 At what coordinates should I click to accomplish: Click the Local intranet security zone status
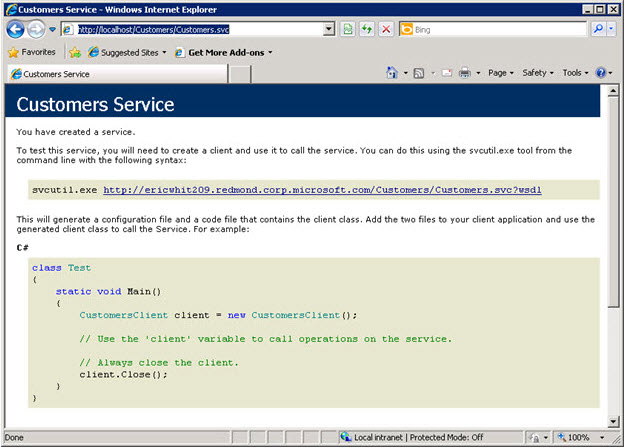tap(412, 437)
